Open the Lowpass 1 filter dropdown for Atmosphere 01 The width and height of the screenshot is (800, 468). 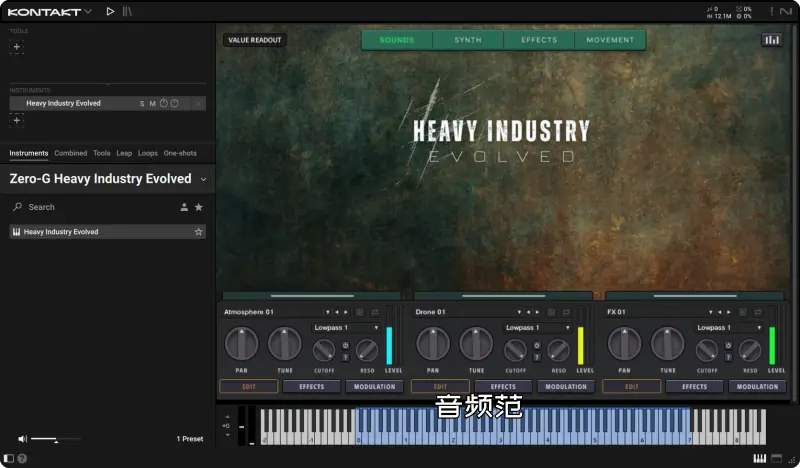[x=346, y=327]
